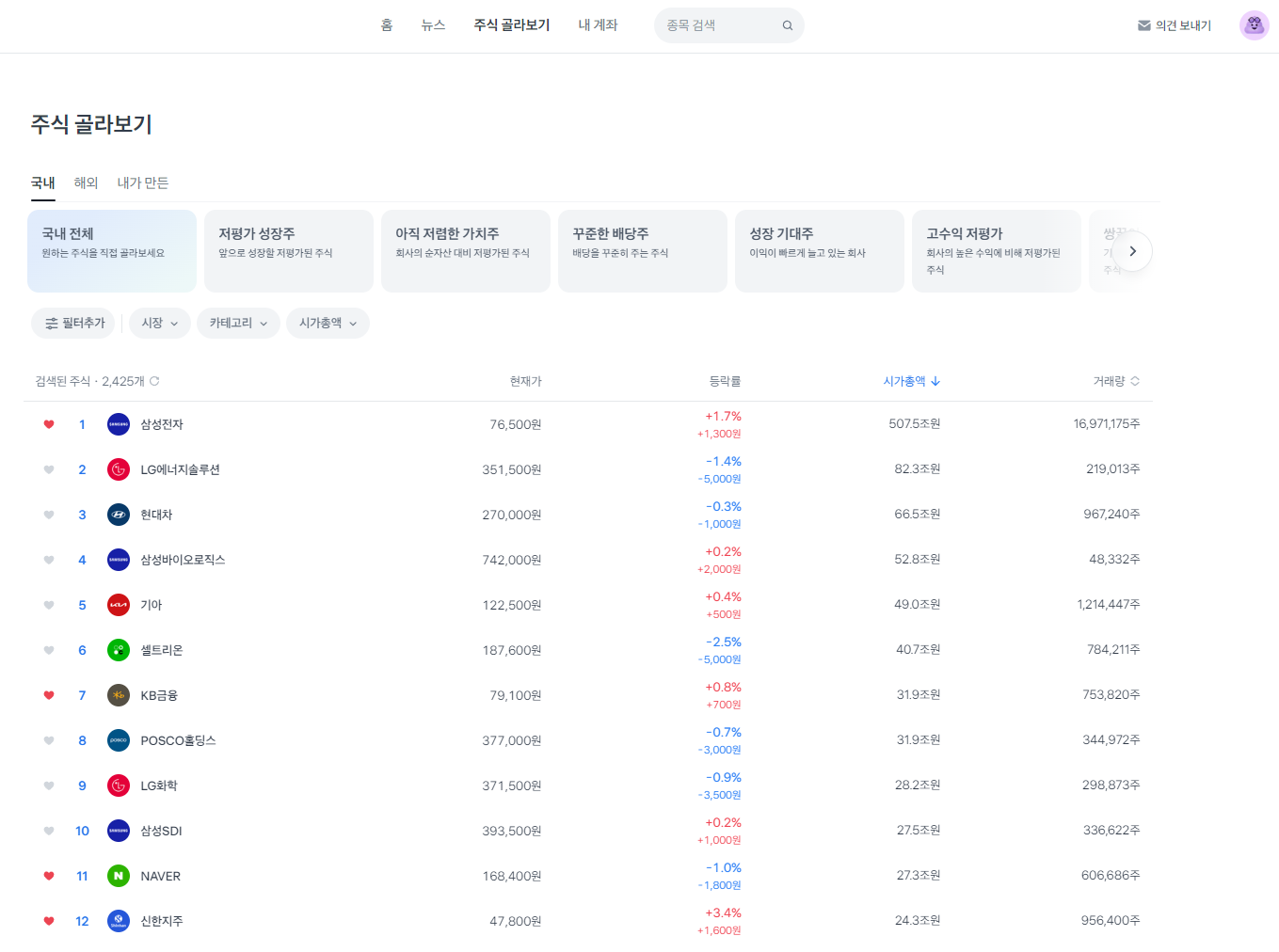Select the 아직 저렴한 가치주 card
Image resolution: width=1279 pixels, height=952 pixels.
coord(466,251)
